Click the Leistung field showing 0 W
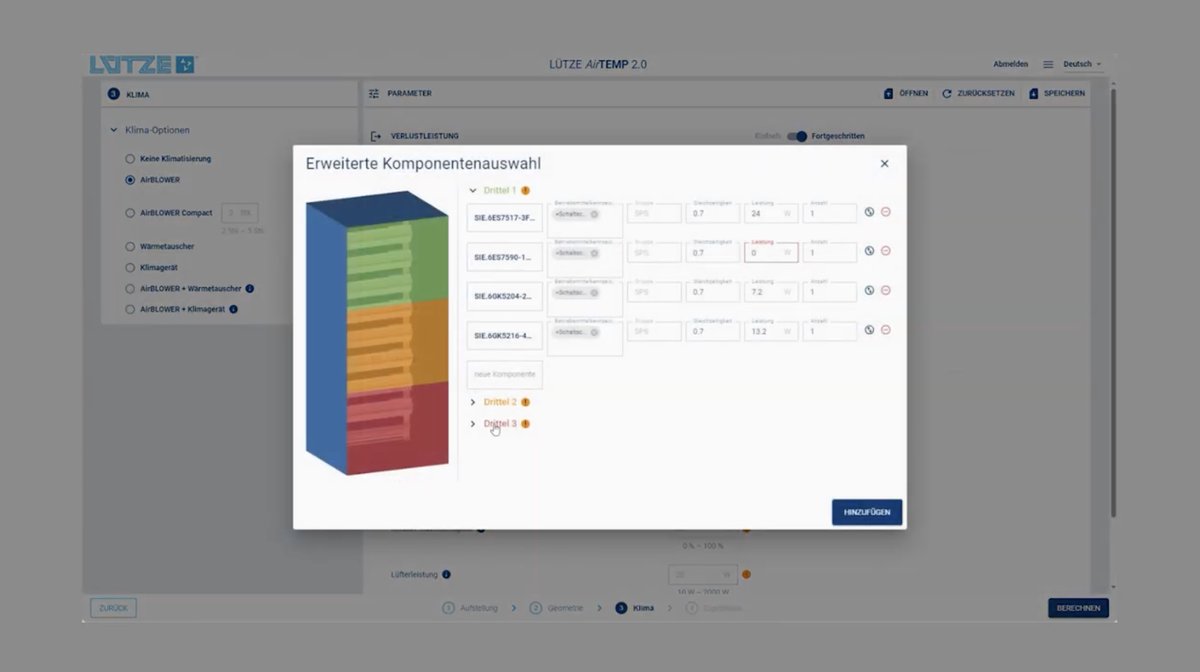This screenshot has width=1200, height=672. [771, 253]
